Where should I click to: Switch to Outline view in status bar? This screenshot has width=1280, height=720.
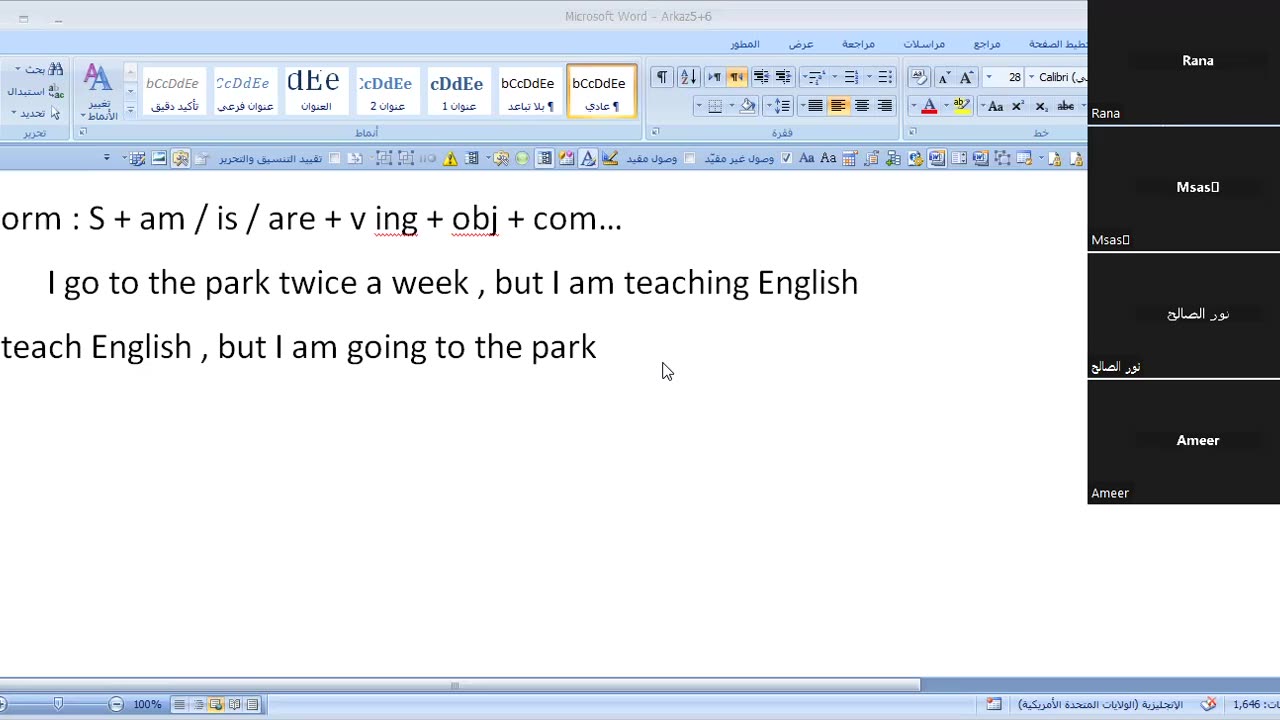(x=198, y=704)
